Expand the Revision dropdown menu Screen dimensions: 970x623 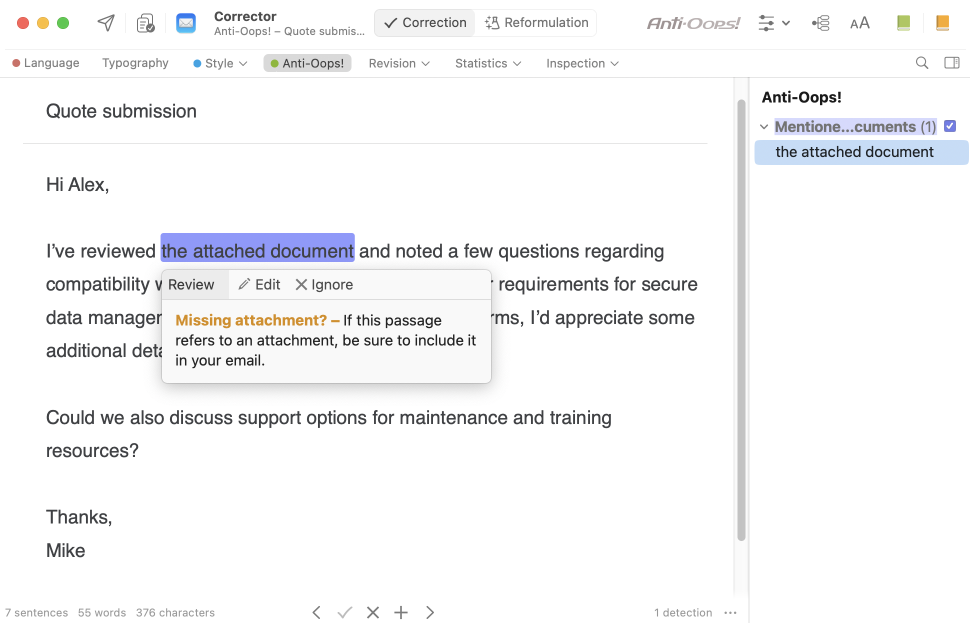pyautogui.click(x=399, y=63)
